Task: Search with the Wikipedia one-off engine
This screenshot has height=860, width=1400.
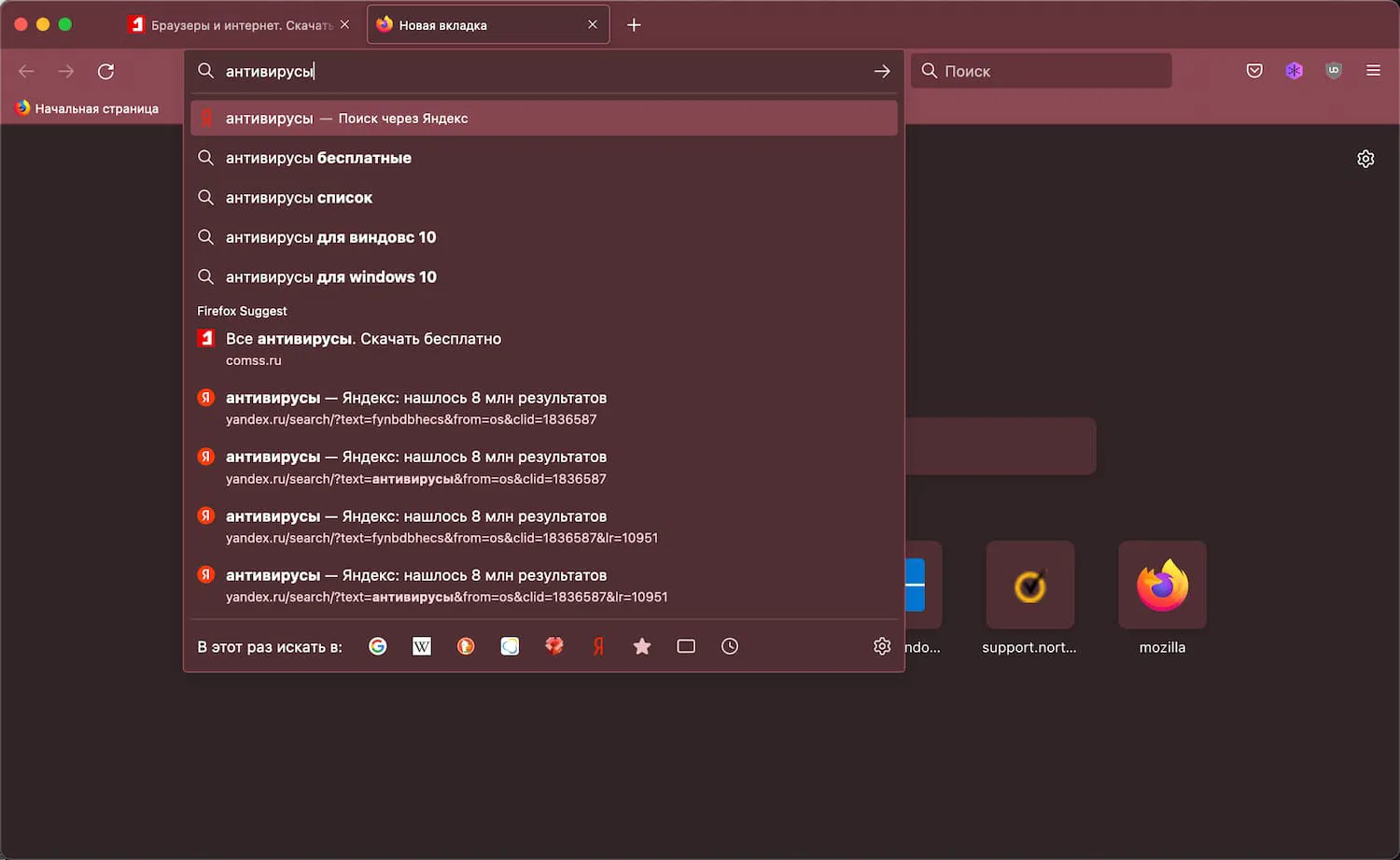Action: [422, 646]
